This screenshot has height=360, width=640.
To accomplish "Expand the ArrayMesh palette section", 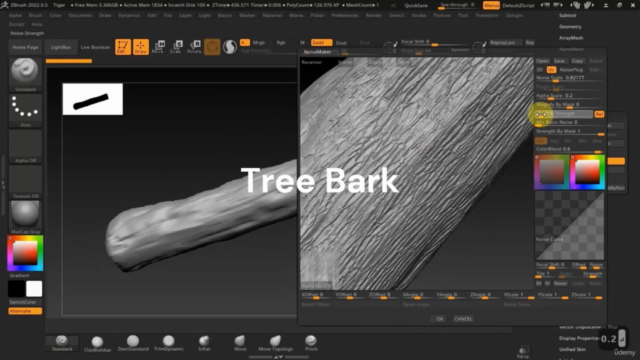I will (x=571, y=38).
